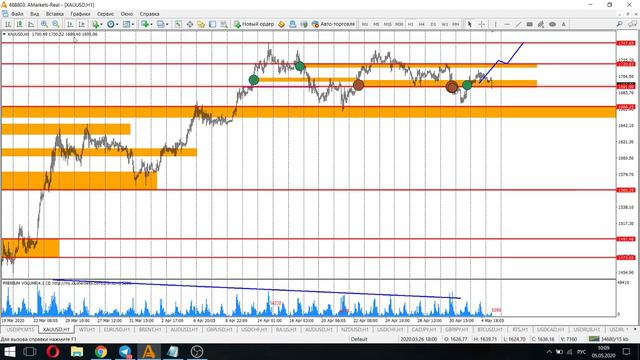Open the Market Watch window icon
The width and height of the screenshot is (640, 360).
(178, 24)
